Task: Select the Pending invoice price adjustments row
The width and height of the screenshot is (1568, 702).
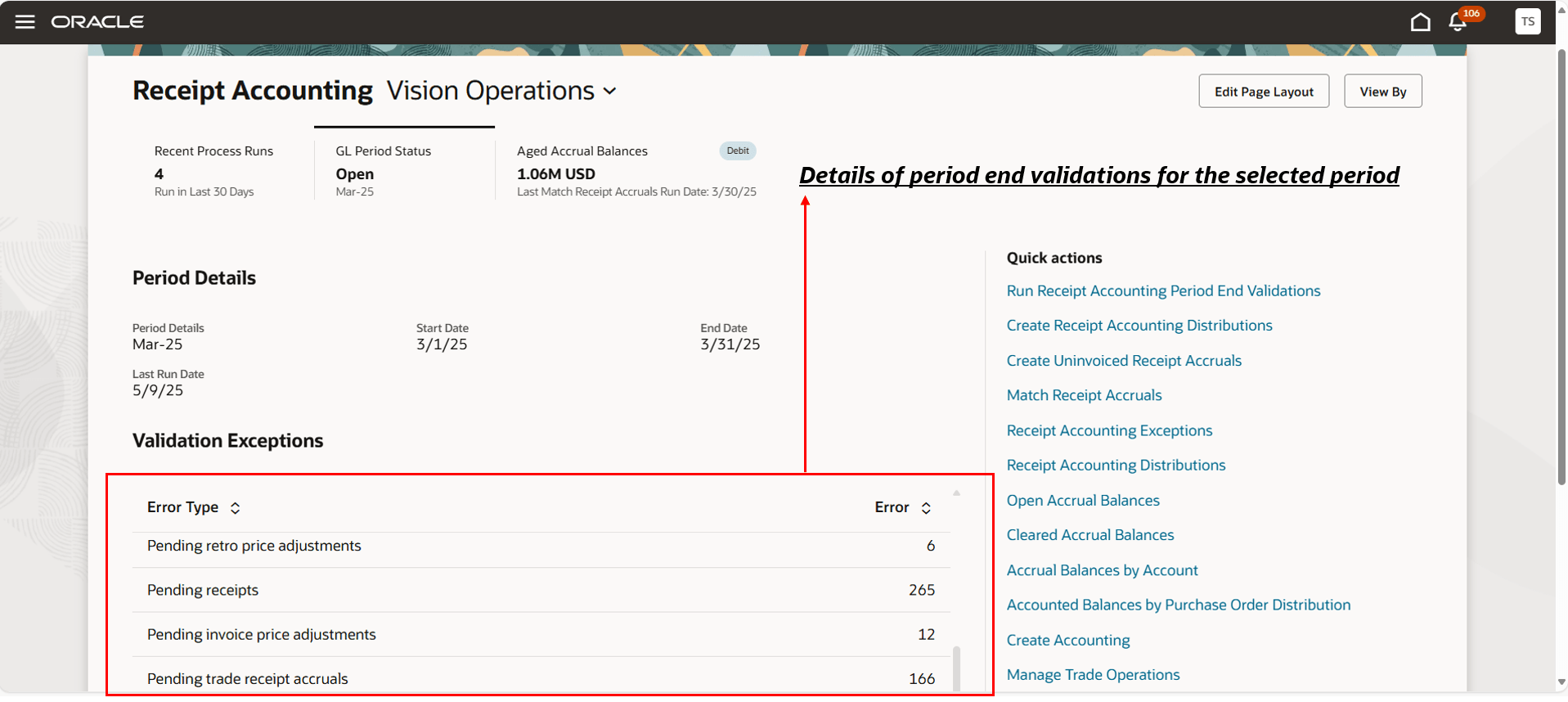Action: coord(541,635)
